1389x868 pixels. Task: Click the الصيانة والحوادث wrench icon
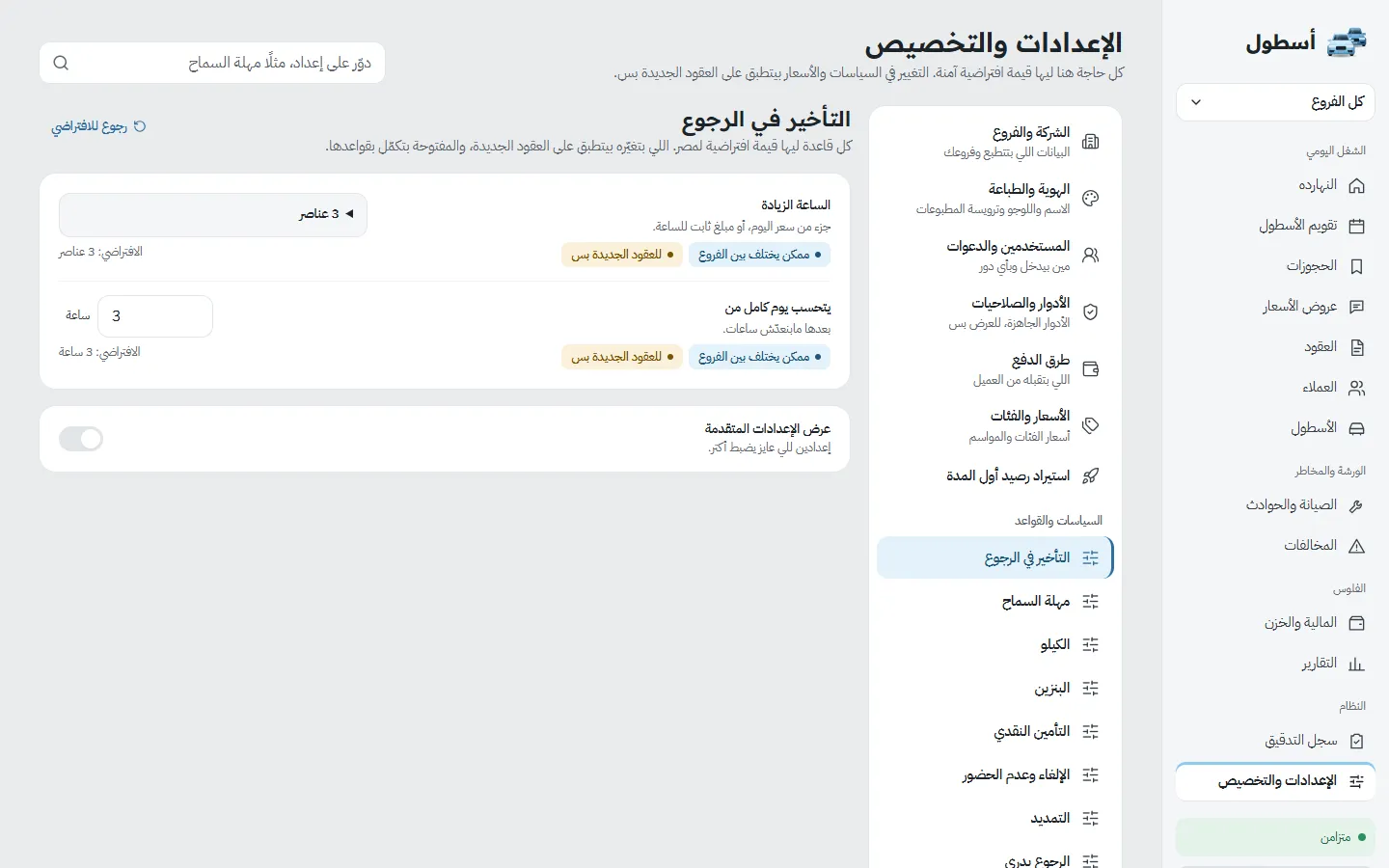pyautogui.click(x=1356, y=505)
